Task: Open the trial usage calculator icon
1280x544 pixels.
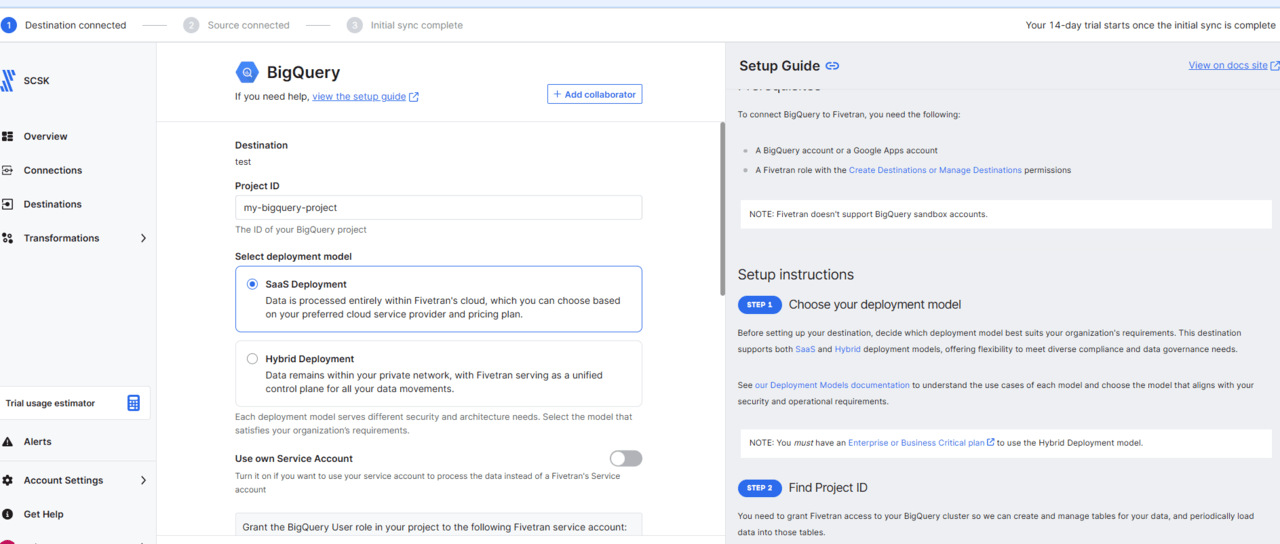Action: coord(134,403)
